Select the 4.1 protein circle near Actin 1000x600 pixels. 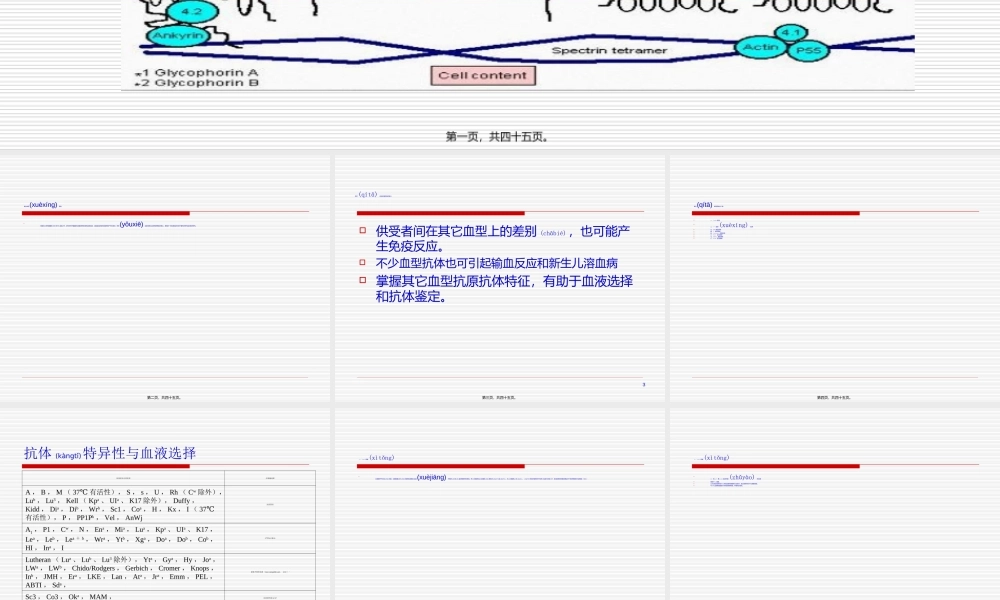(x=791, y=32)
